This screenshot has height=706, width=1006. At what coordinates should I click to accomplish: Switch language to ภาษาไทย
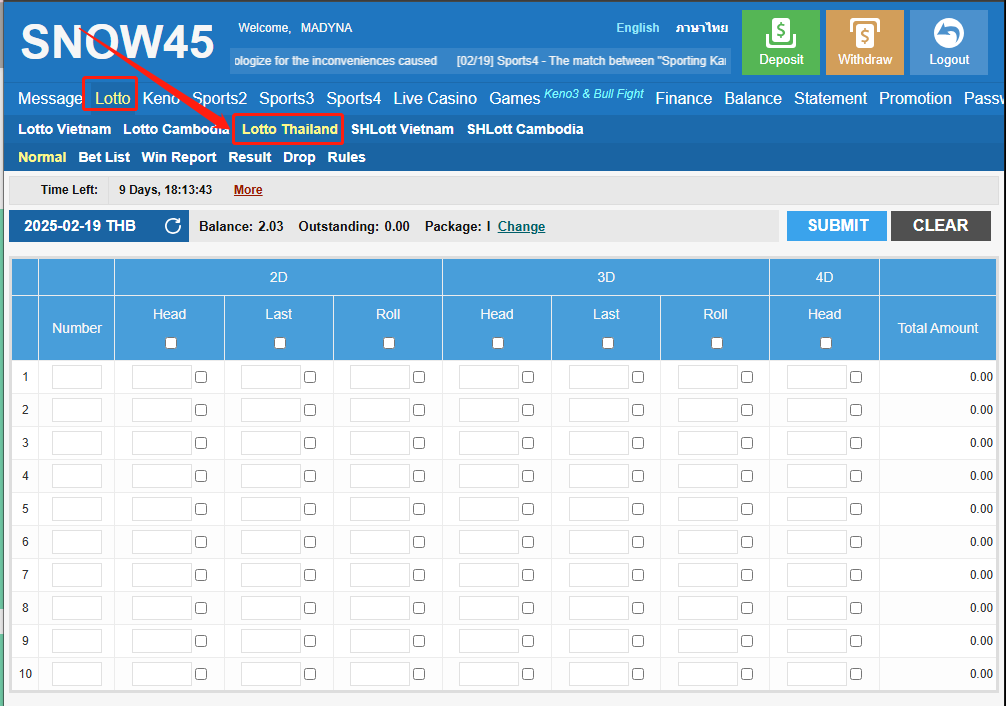tap(701, 28)
